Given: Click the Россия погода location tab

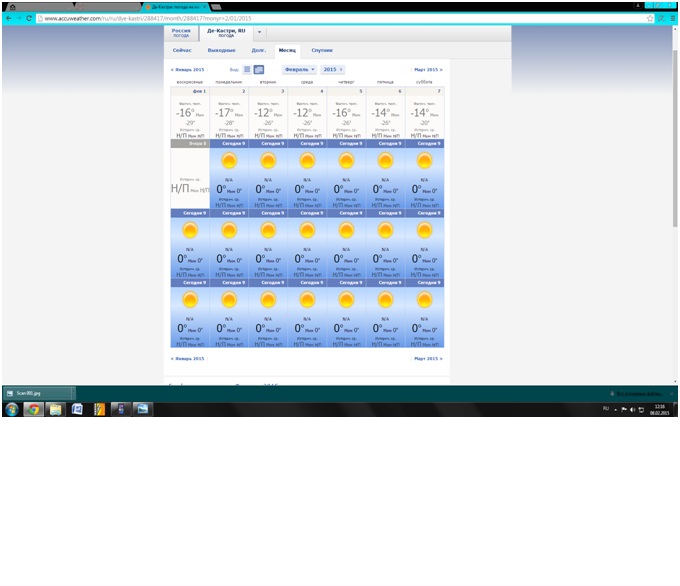Looking at the screenshot, I should 182,33.
